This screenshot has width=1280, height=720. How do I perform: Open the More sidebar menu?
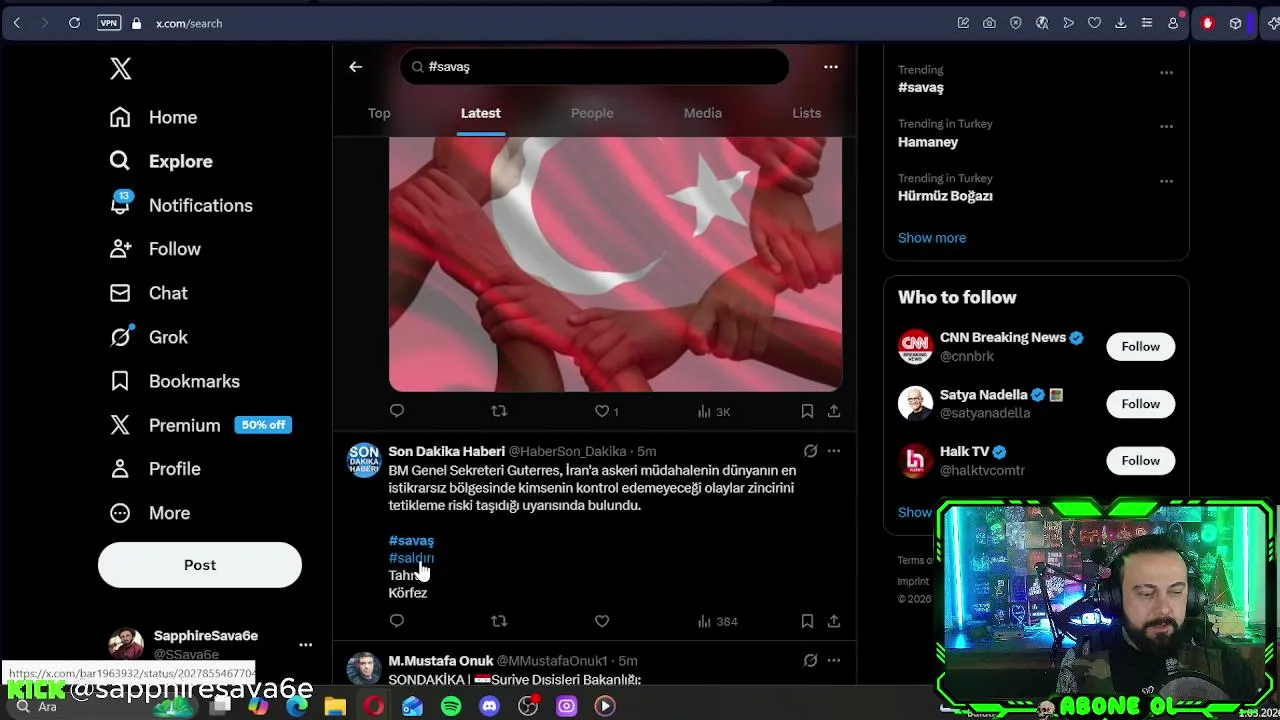[x=149, y=513]
